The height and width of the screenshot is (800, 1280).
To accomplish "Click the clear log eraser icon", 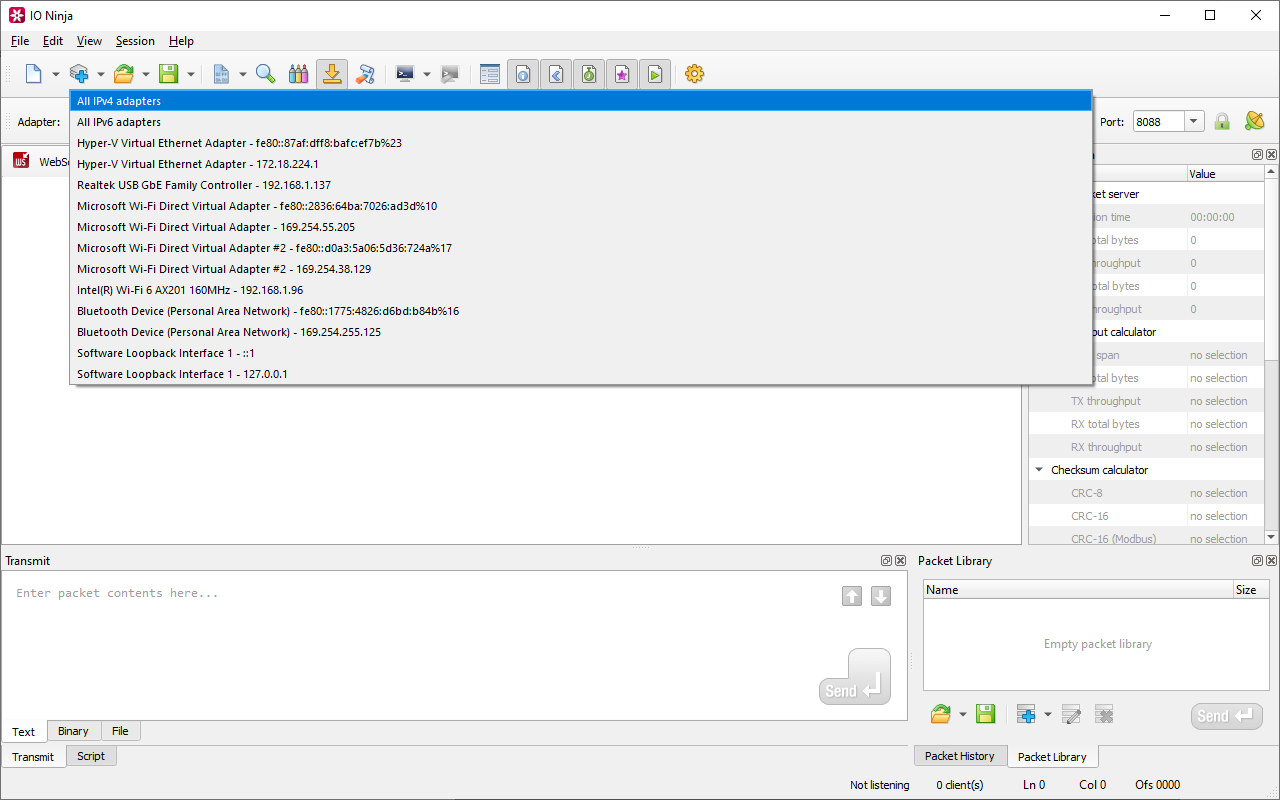I will (x=366, y=74).
